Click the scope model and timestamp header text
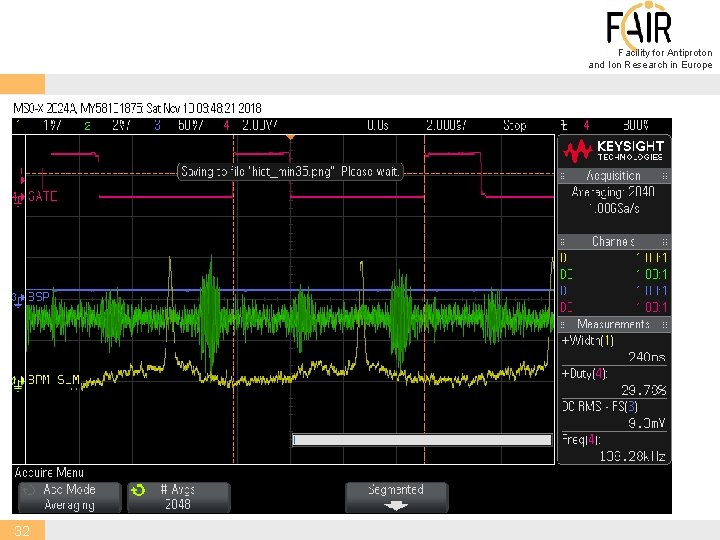This screenshot has width=720, height=540. coord(137,108)
